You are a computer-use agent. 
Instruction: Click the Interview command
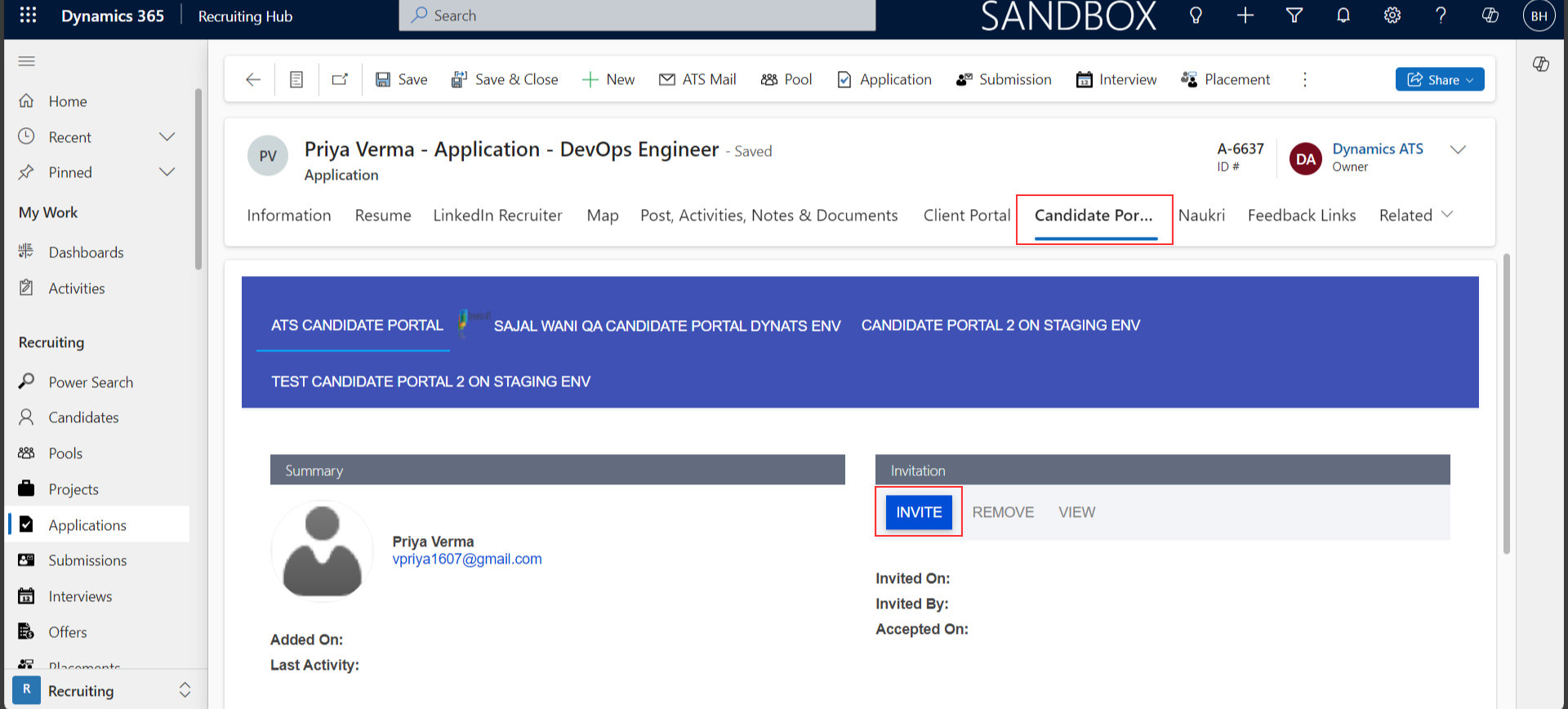pyautogui.click(x=1116, y=79)
